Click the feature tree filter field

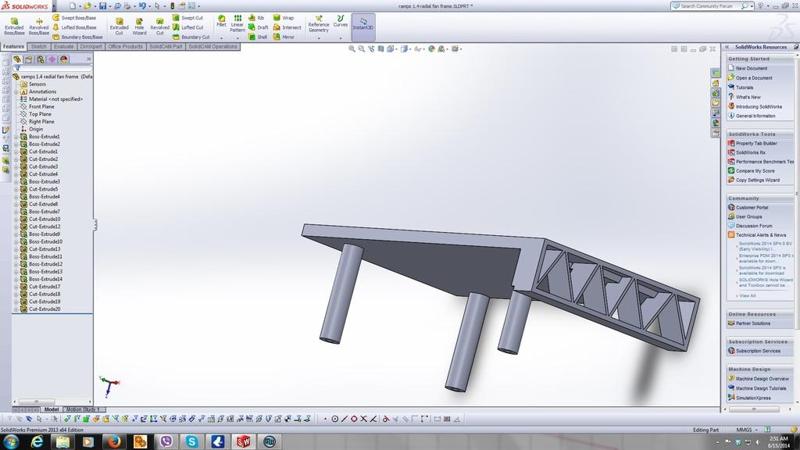click(x=55, y=68)
